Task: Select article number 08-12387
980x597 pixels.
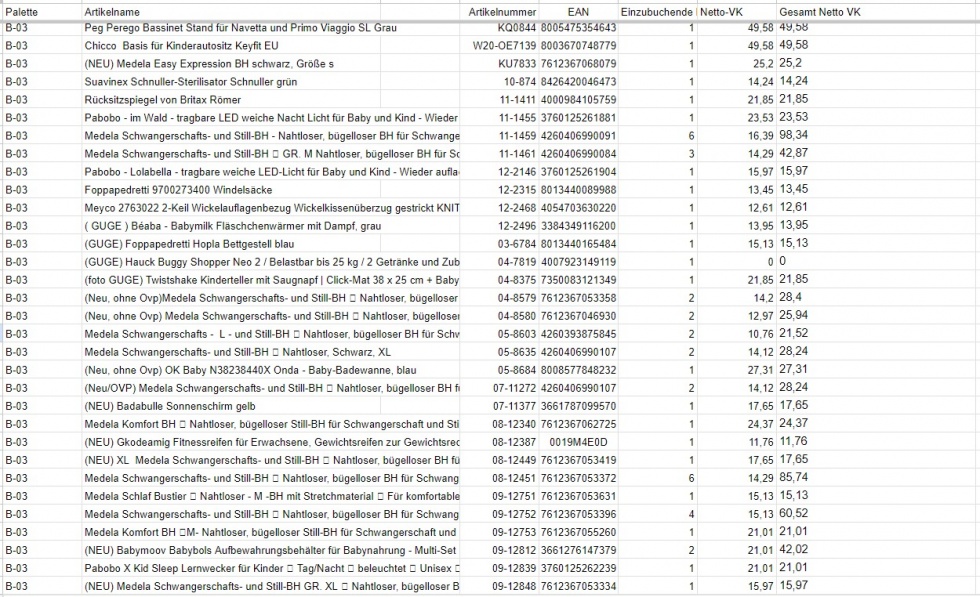Action: pyautogui.click(x=514, y=443)
